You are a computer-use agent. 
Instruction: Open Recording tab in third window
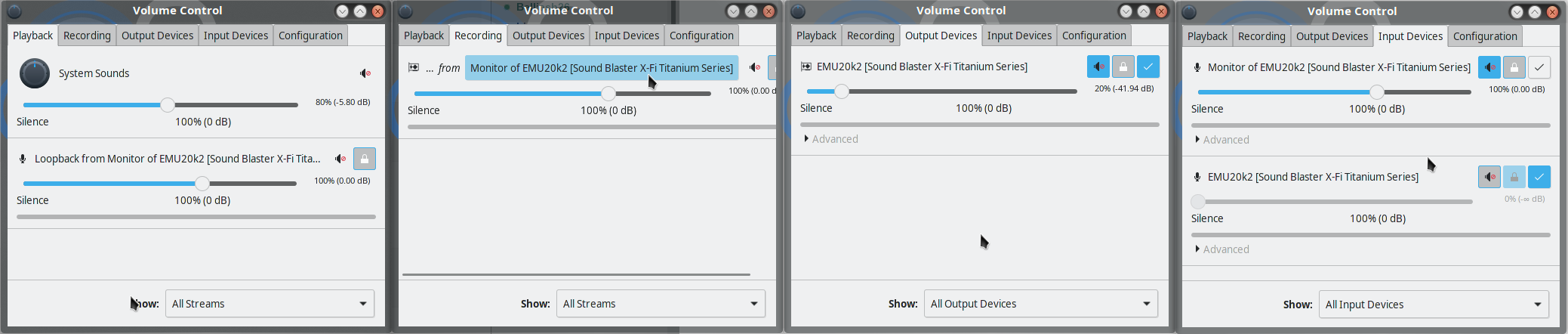pos(870,36)
